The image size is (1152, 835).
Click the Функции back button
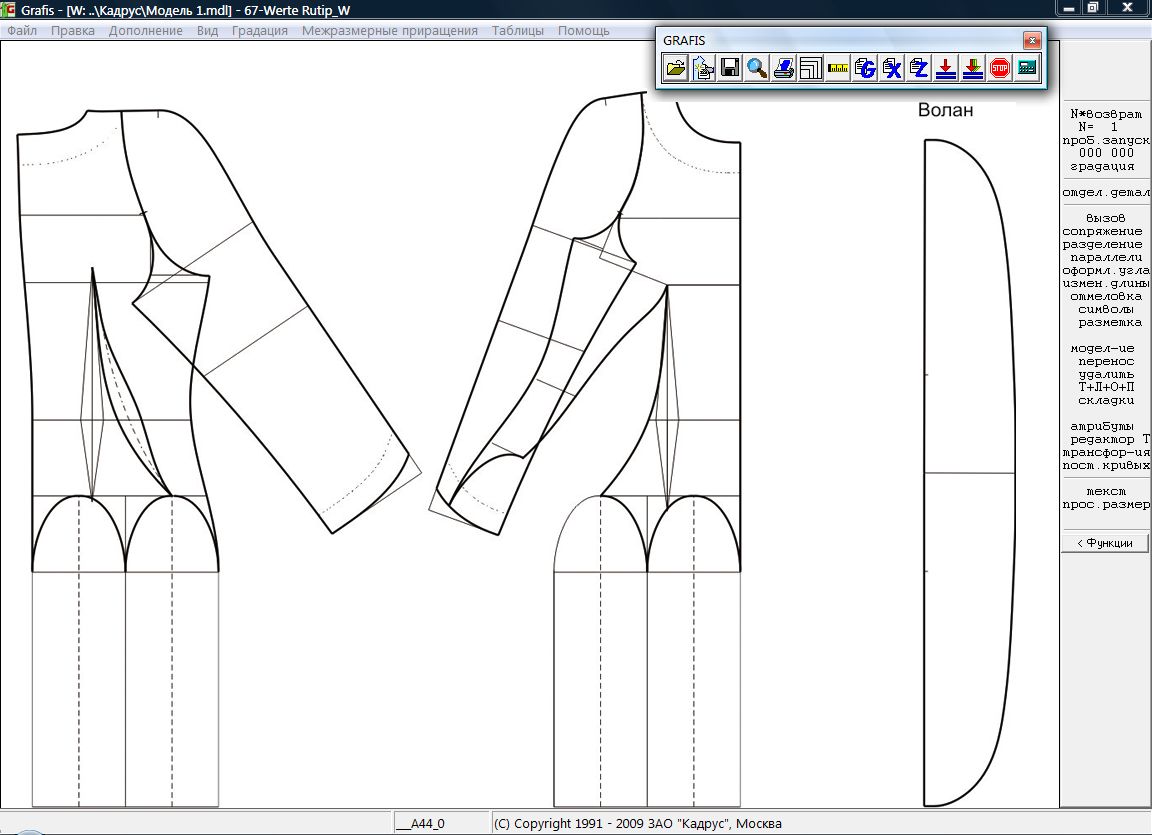(x=1105, y=543)
